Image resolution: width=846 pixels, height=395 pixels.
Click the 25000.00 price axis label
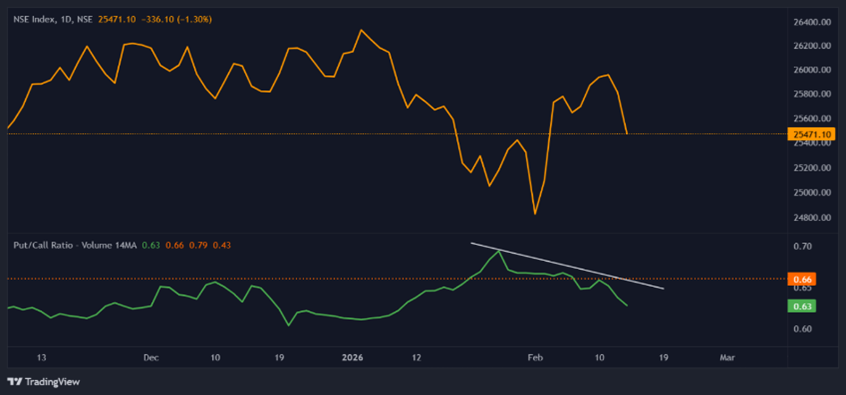click(x=812, y=193)
